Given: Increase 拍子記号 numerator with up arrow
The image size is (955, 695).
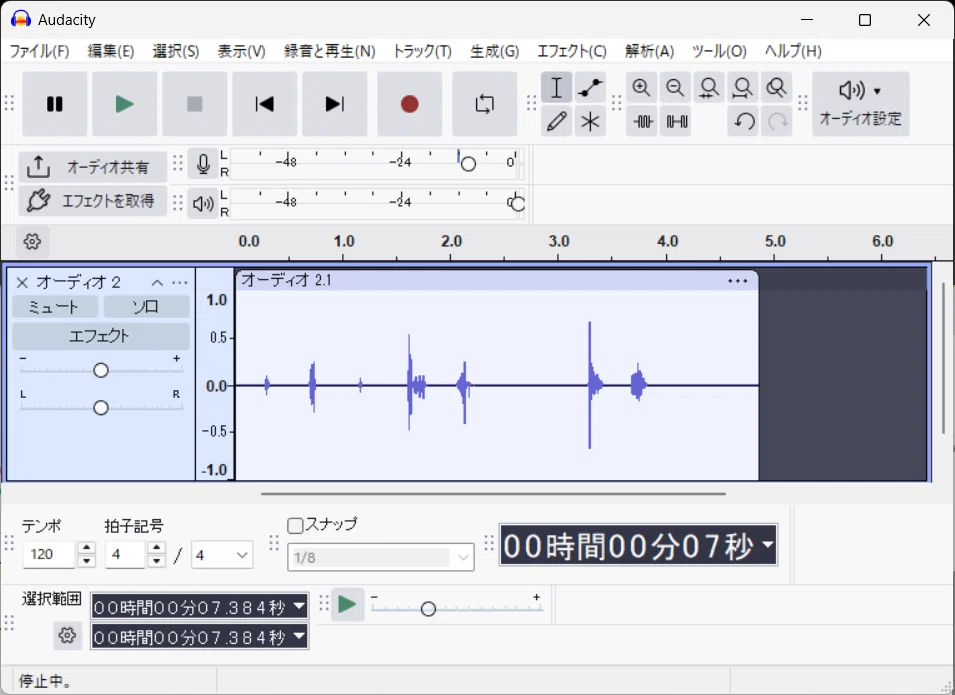Looking at the screenshot, I should pos(157,548).
